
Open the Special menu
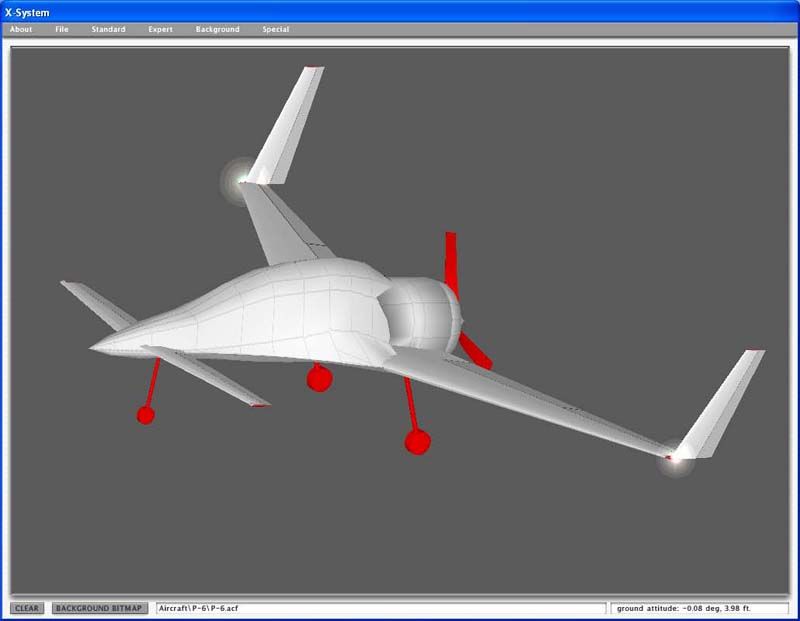[275, 29]
